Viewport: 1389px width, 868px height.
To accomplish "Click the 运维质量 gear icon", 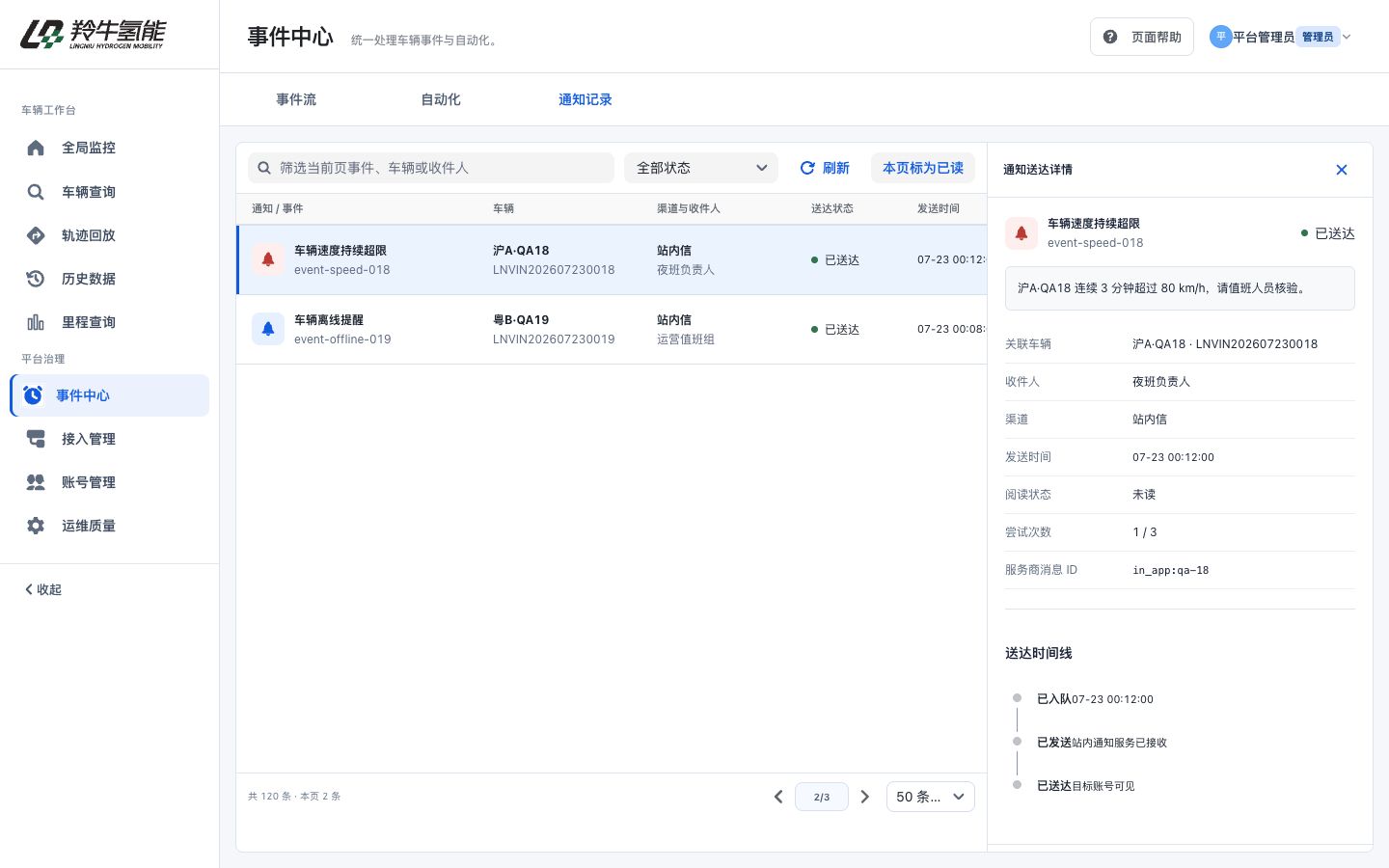I will [36, 526].
